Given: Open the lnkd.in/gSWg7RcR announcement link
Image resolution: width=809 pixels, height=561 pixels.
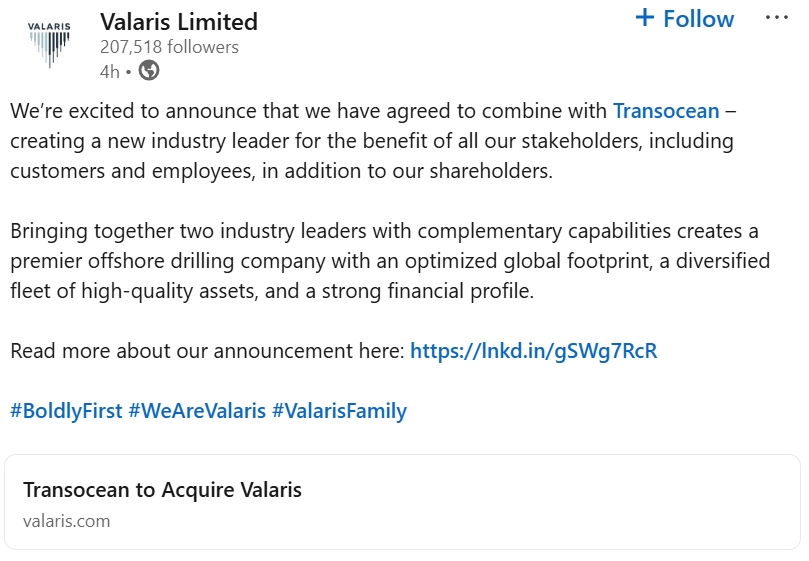Looking at the screenshot, I should pos(533,351).
